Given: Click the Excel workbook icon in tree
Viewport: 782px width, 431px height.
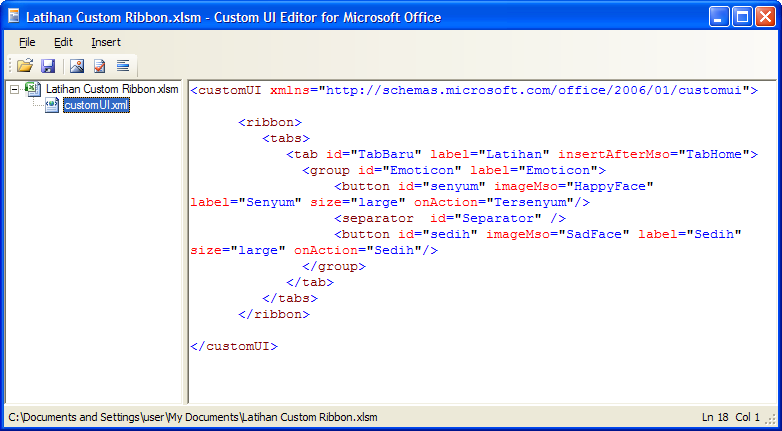Looking at the screenshot, I should pyautogui.click(x=33, y=89).
